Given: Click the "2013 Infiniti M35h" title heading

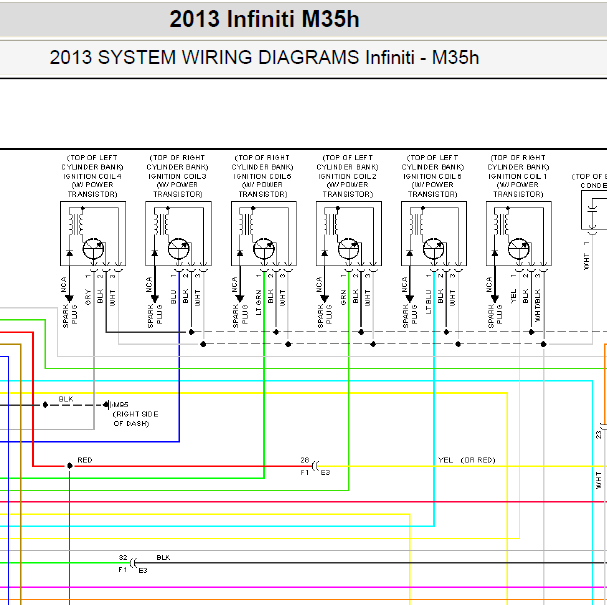Looking at the screenshot, I should (x=264, y=19).
